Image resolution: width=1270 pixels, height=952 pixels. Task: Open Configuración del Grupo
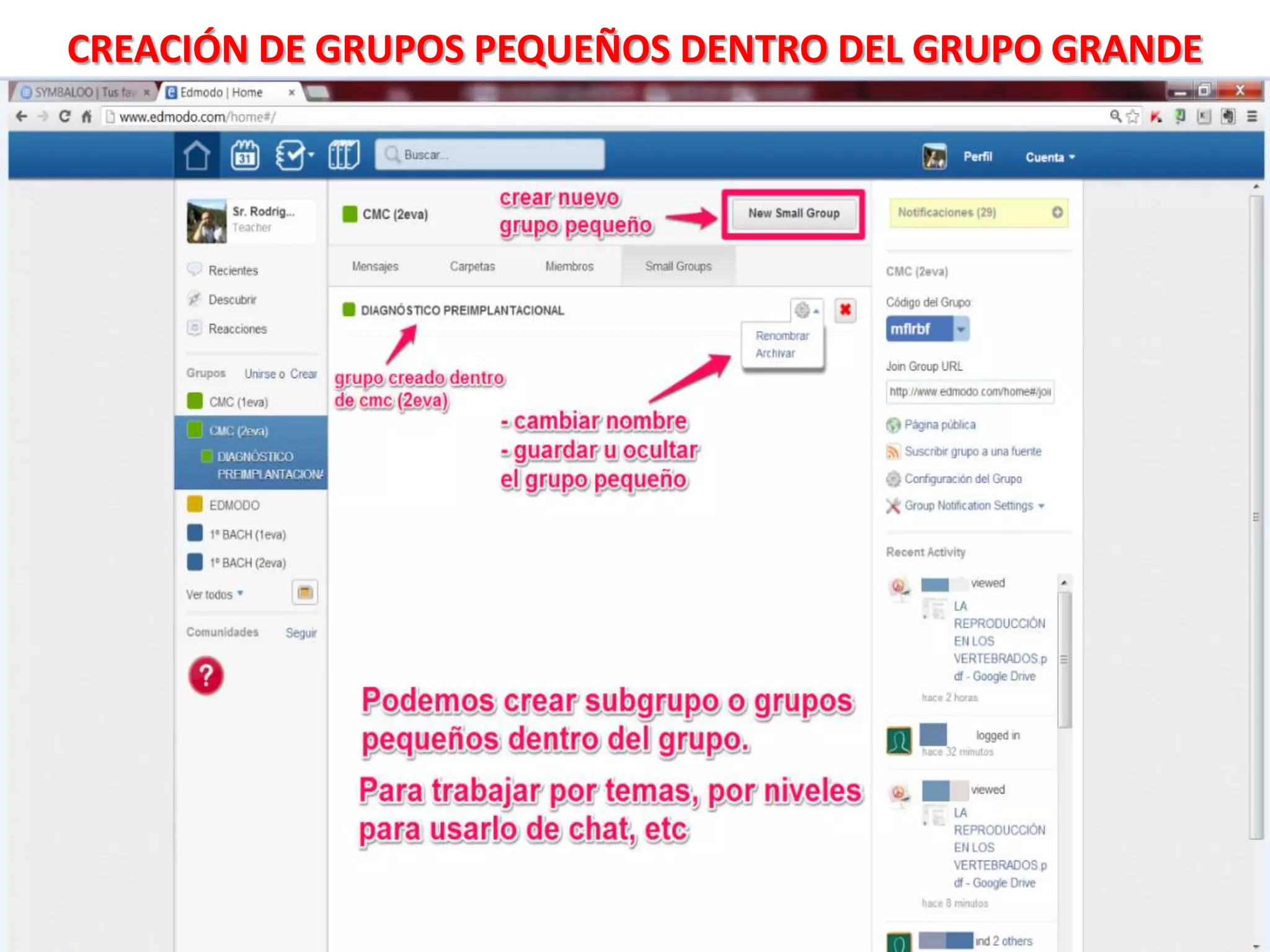click(x=962, y=478)
